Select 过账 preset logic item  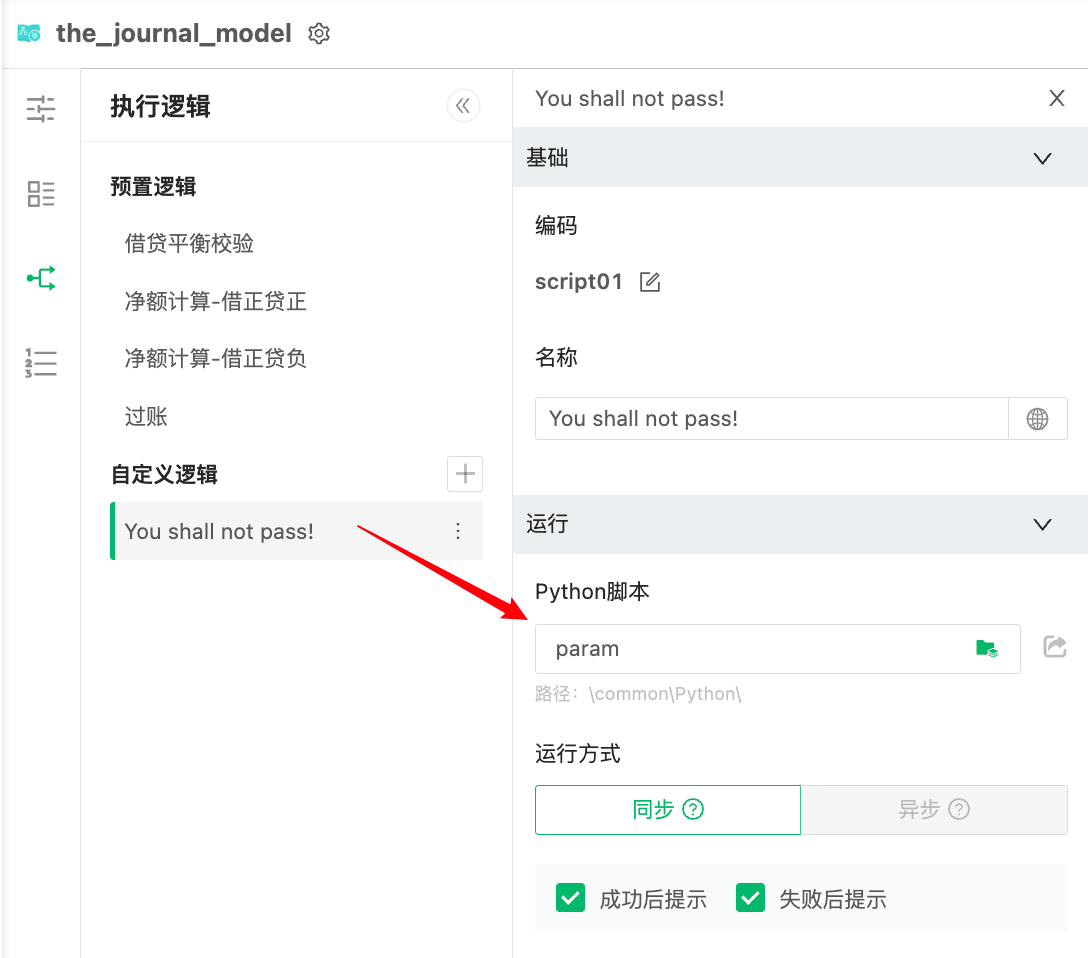146,417
